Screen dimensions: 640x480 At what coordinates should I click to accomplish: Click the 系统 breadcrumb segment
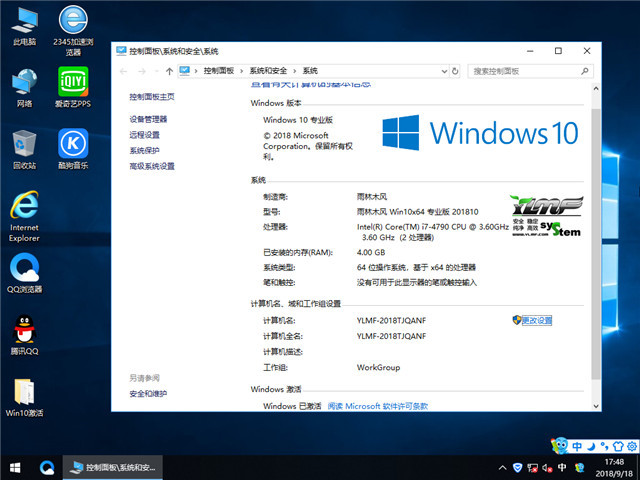click(310, 71)
